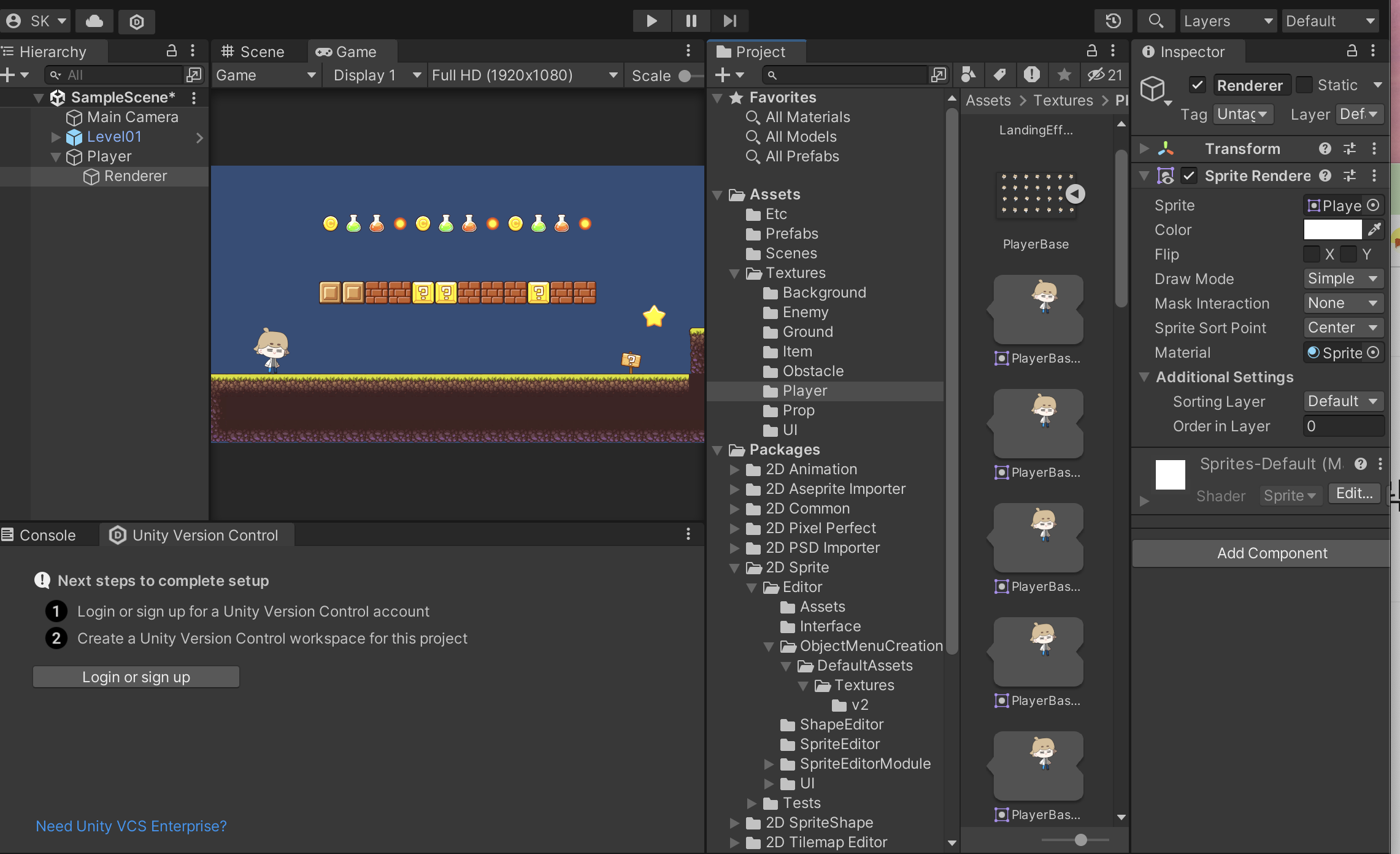
Task: Open Sprite Renderer presets icon
Action: (1350, 176)
